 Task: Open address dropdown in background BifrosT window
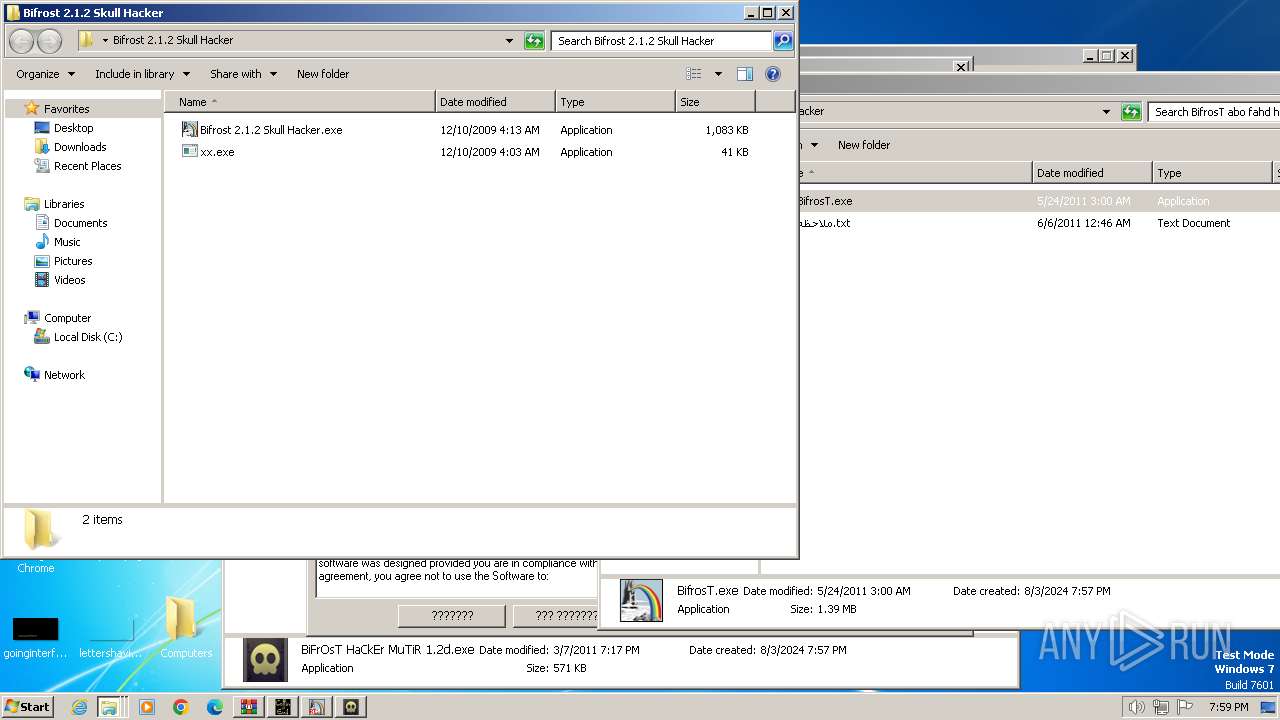pos(1106,112)
